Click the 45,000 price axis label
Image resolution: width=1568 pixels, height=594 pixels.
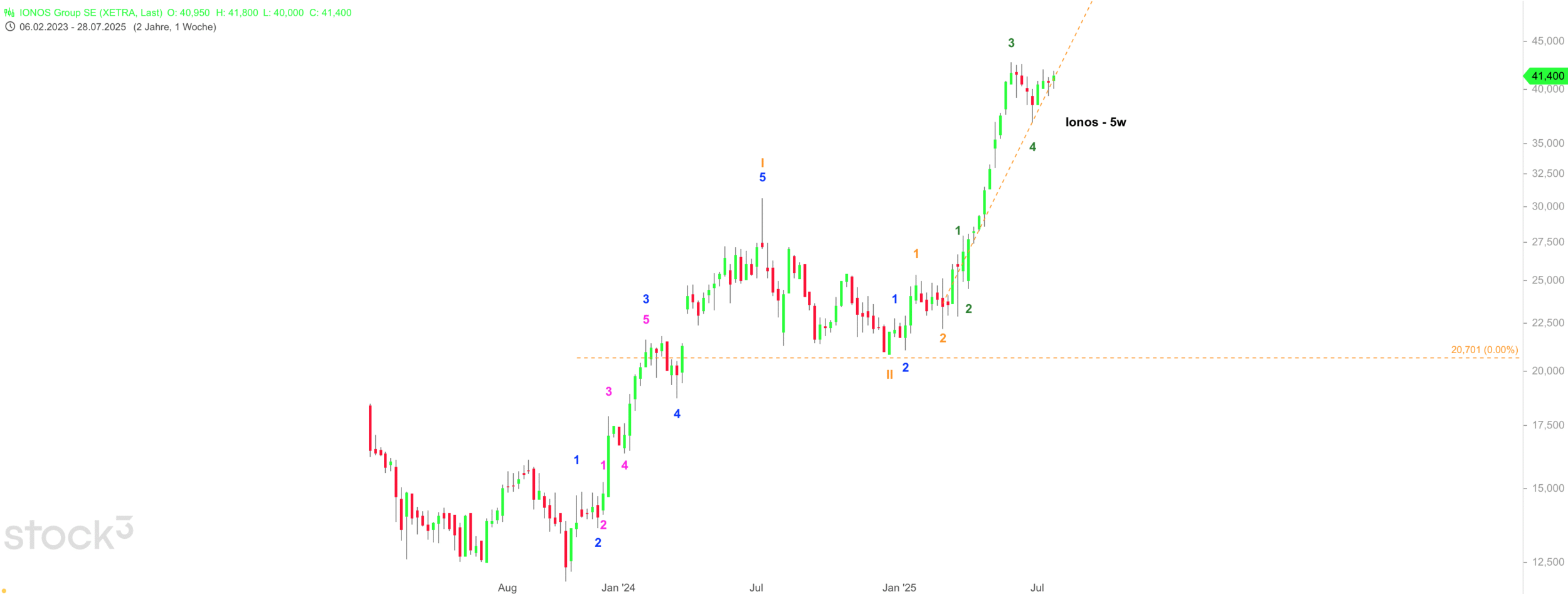click(x=1547, y=41)
